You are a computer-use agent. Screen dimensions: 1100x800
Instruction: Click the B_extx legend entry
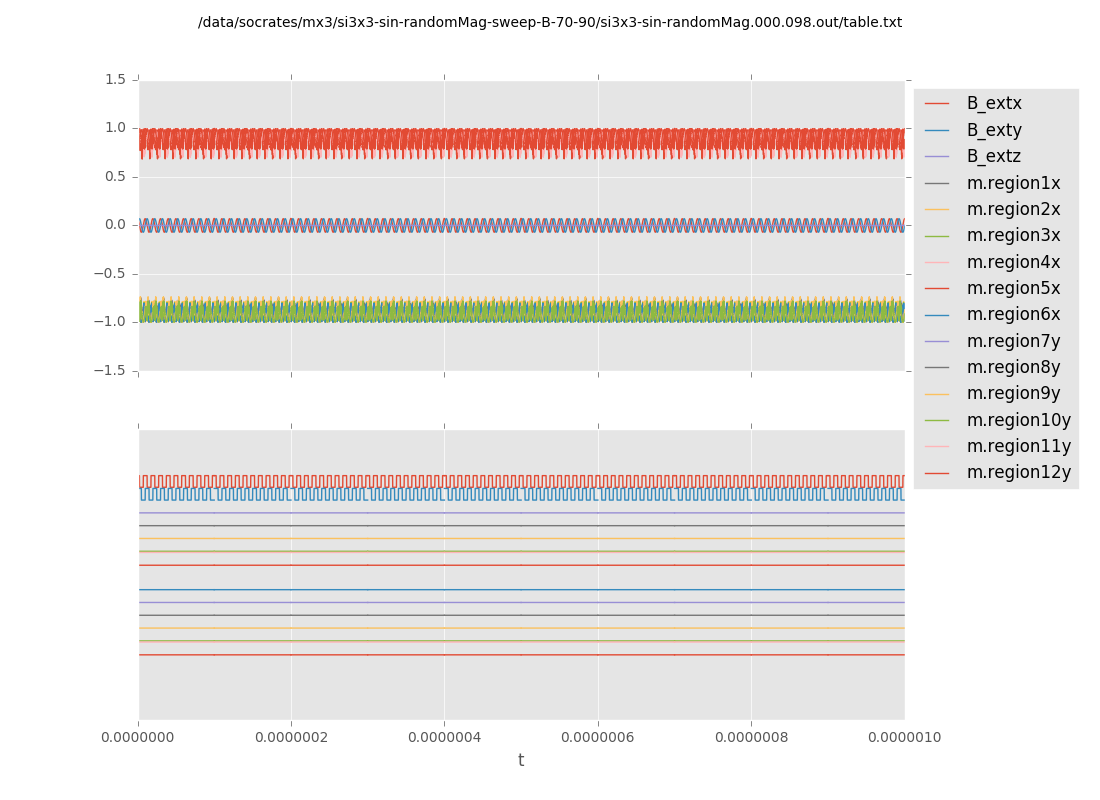click(993, 103)
